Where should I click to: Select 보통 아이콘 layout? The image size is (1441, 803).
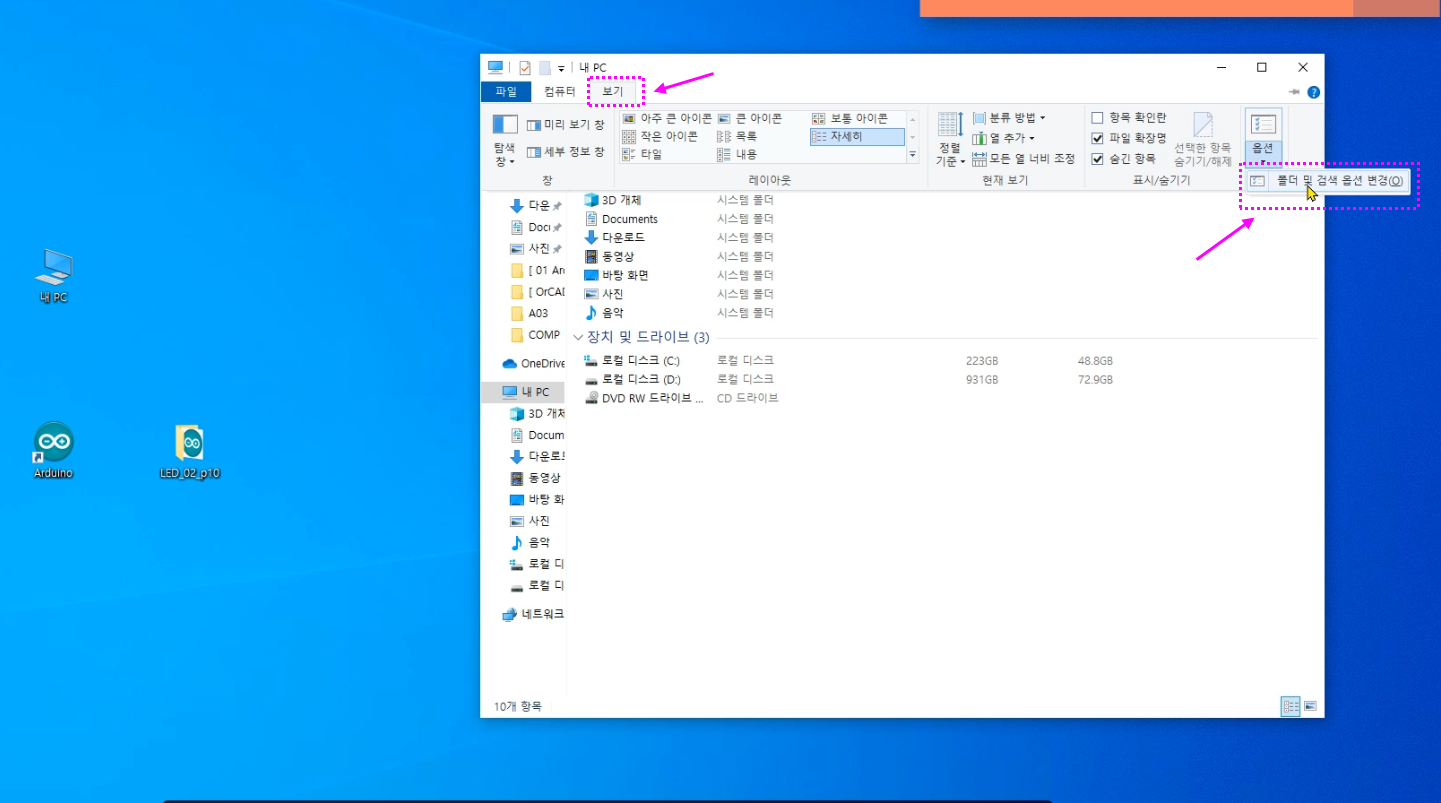point(850,118)
